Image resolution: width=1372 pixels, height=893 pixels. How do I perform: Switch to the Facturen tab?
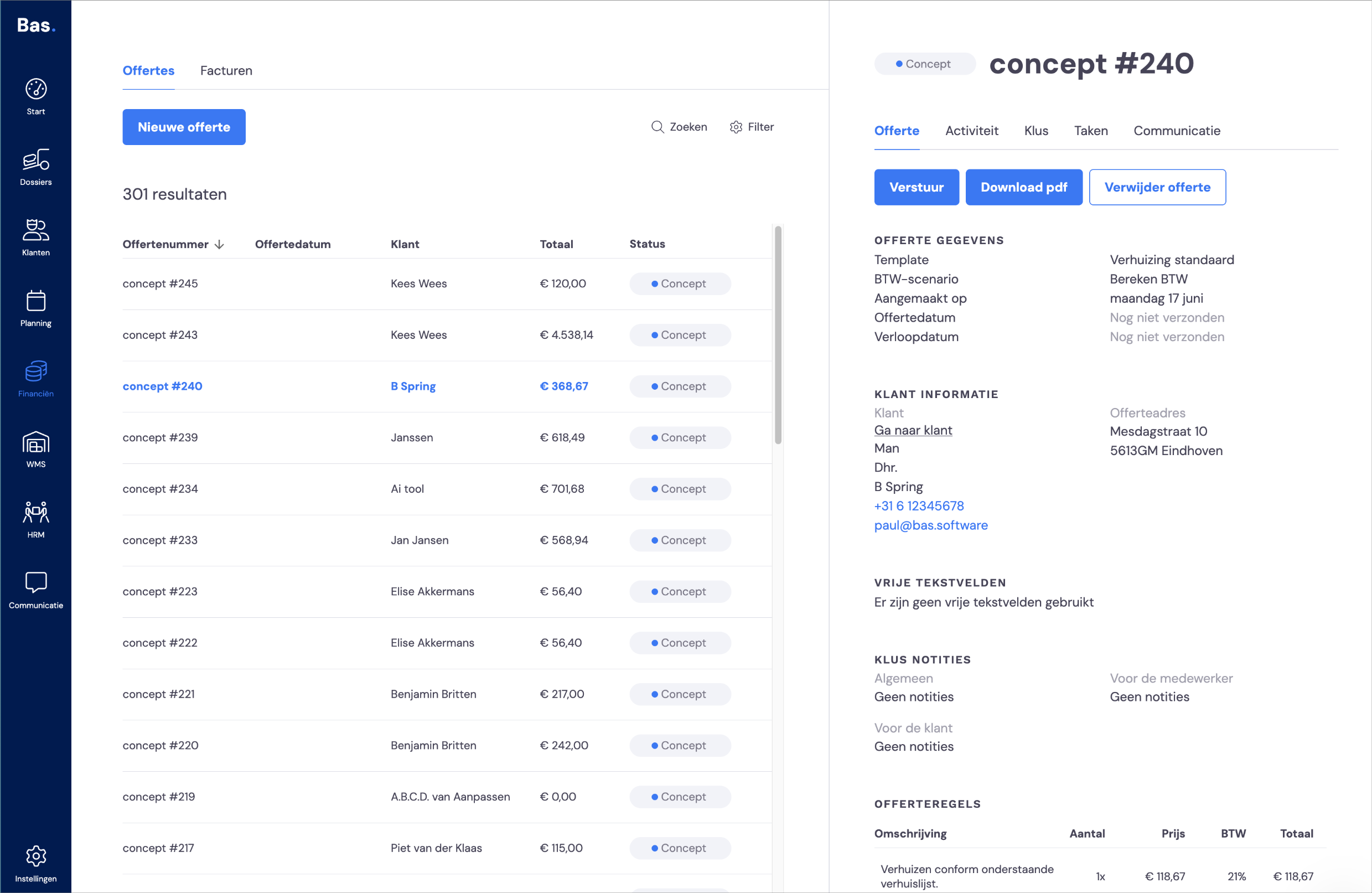click(226, 70)
